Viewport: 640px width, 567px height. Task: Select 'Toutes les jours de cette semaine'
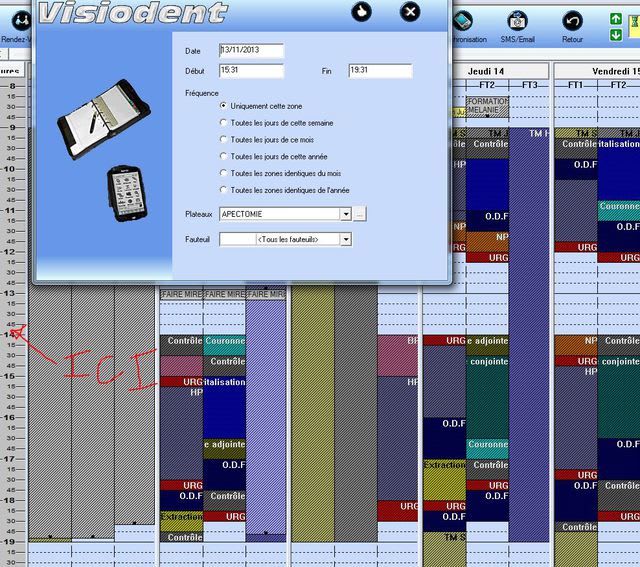[x=223, y=122]
